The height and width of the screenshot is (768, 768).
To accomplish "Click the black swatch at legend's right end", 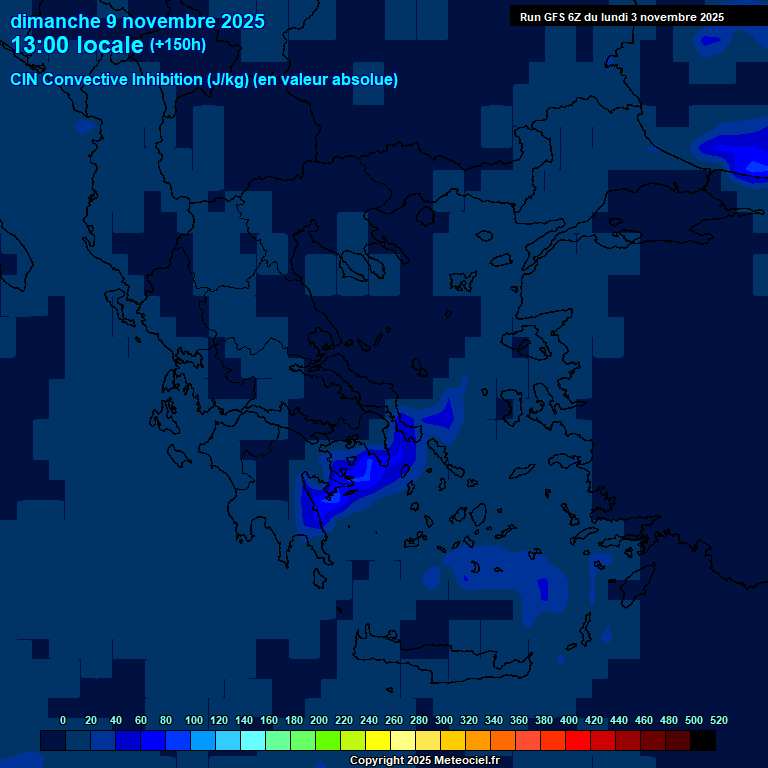I will (x=703, y=741).
